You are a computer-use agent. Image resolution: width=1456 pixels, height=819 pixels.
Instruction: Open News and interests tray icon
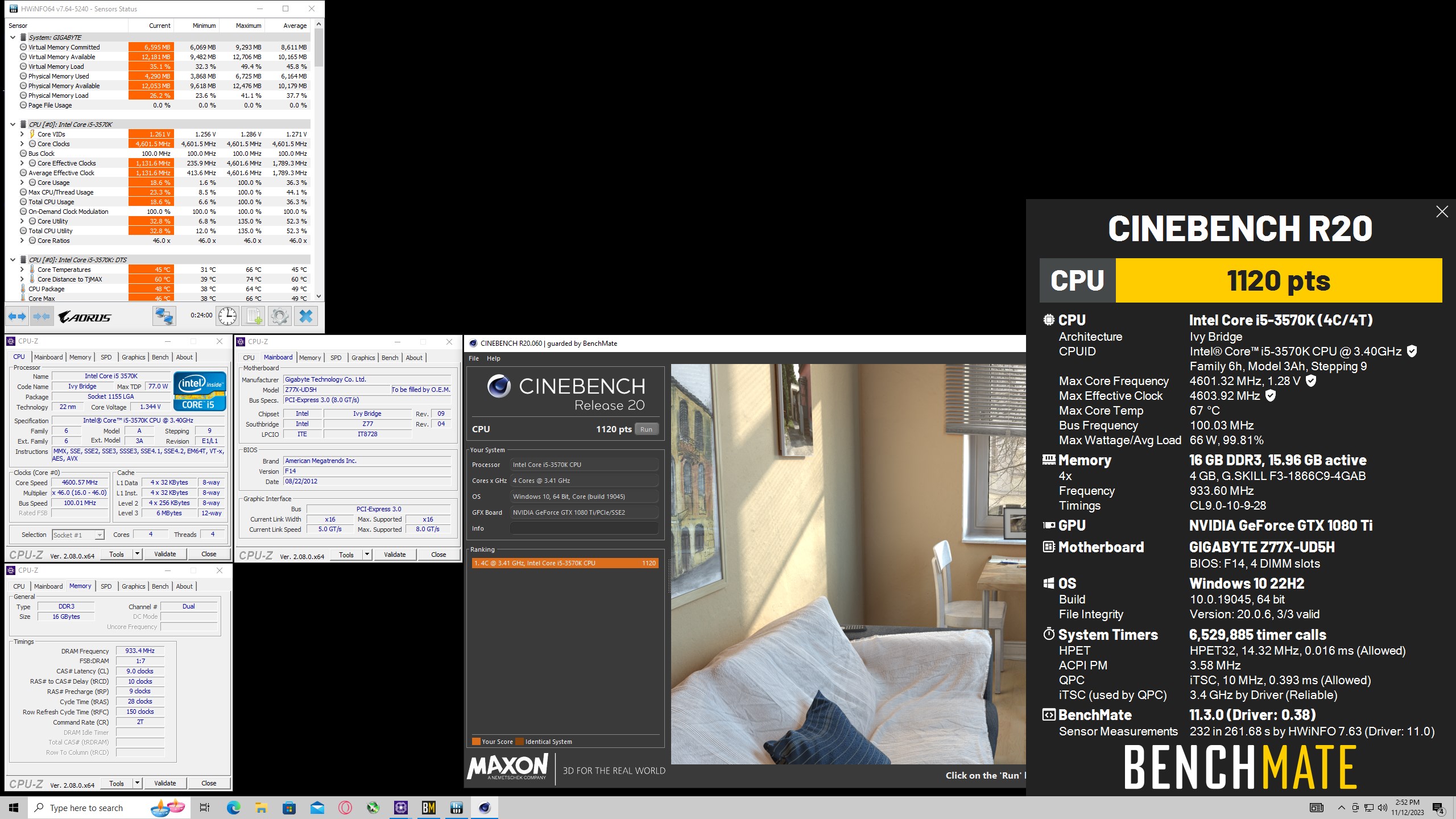coord(1316,808)
